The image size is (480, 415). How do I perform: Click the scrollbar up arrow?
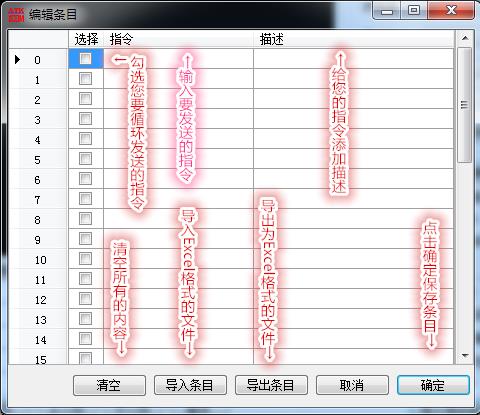pyautogui.click(x=465, y=38)
